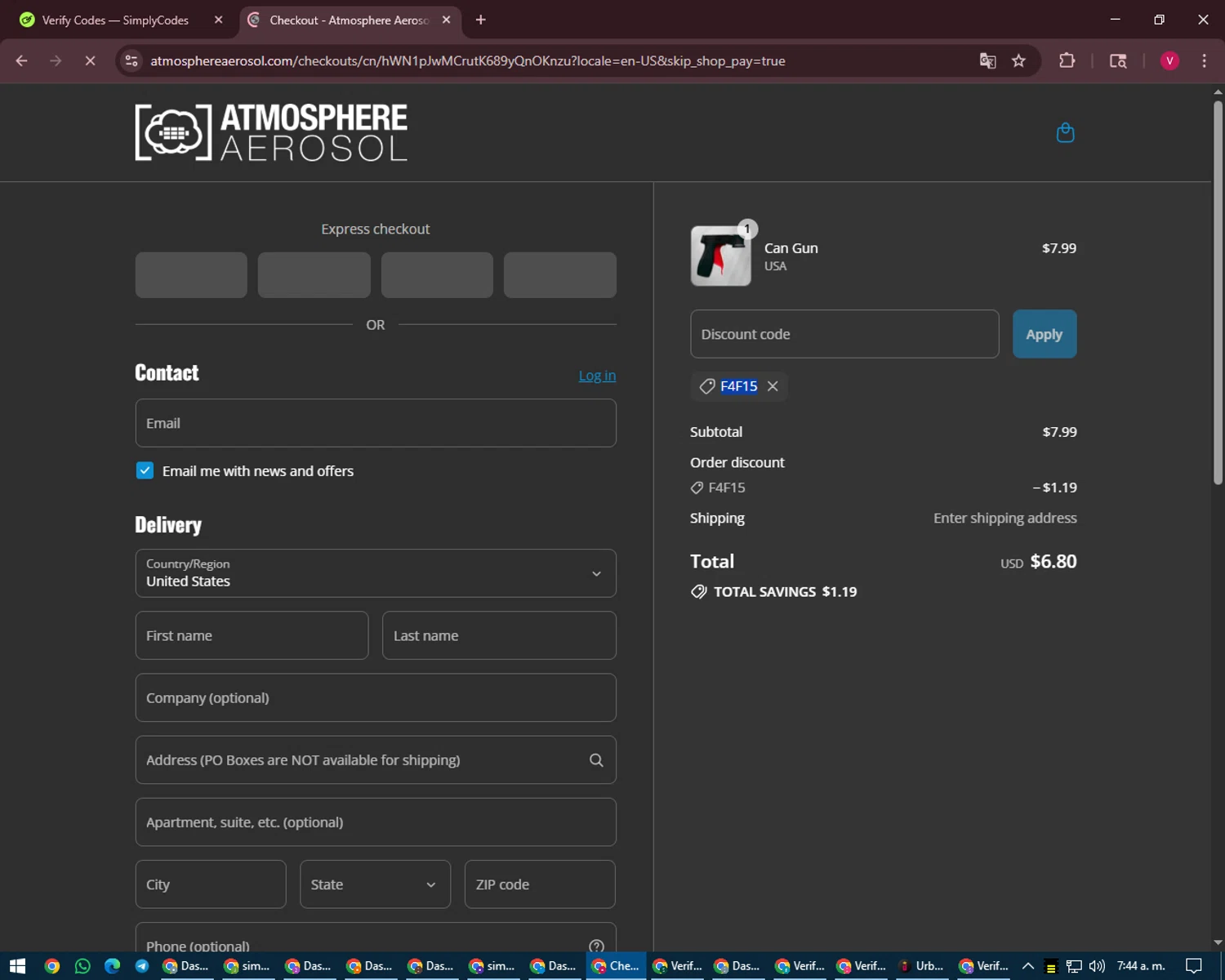Open the Chrome three-dot menu
This screenshot has width=1225, height=980.
pos(1204,60)
